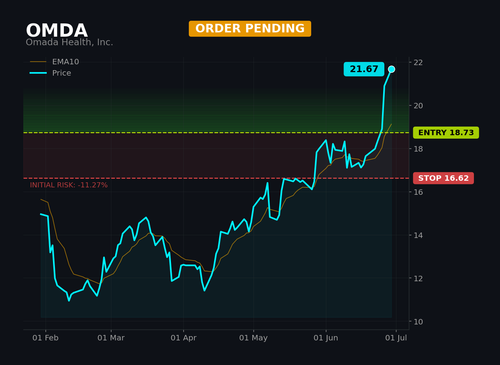The image size is (500, 365).
Task: Click the 01 Jul axis label
Action: [396, 338]
